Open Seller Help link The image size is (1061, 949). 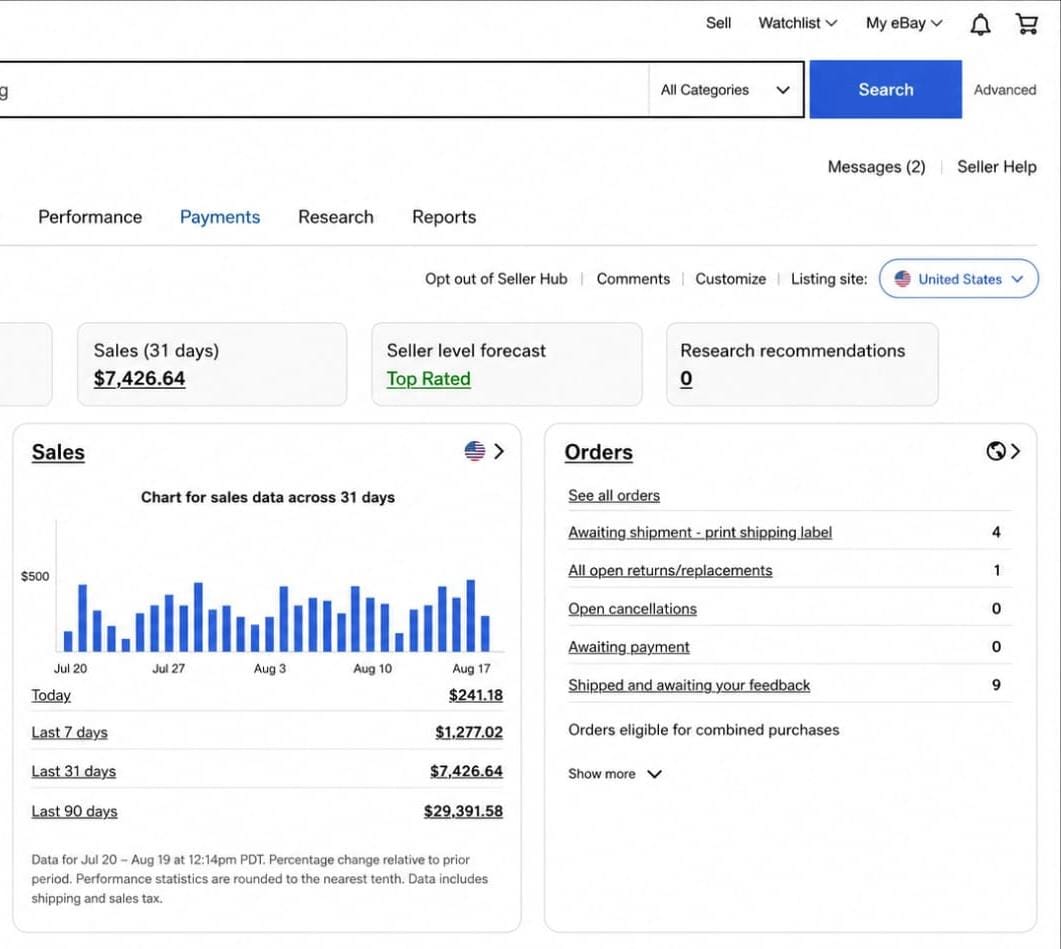(996, 167)
